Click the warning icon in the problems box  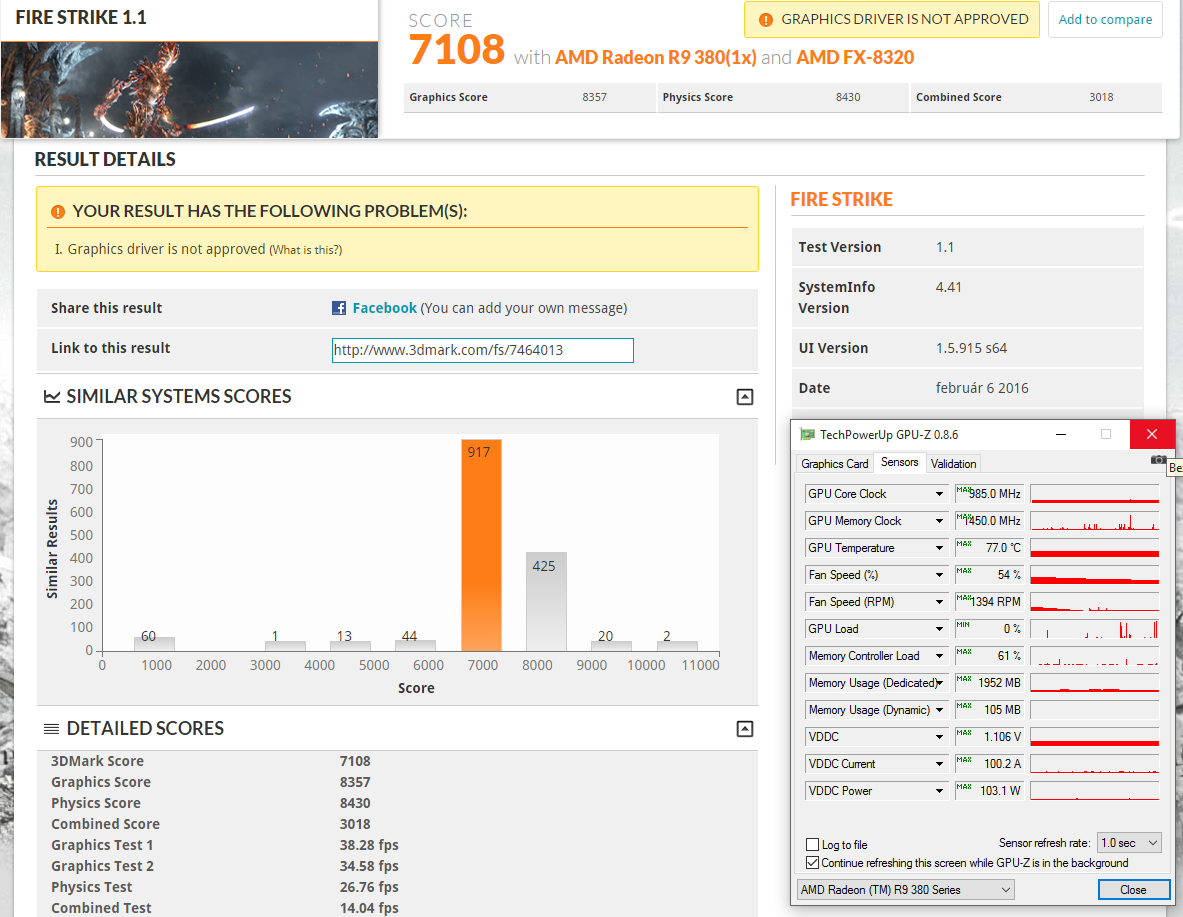point(57,212)
